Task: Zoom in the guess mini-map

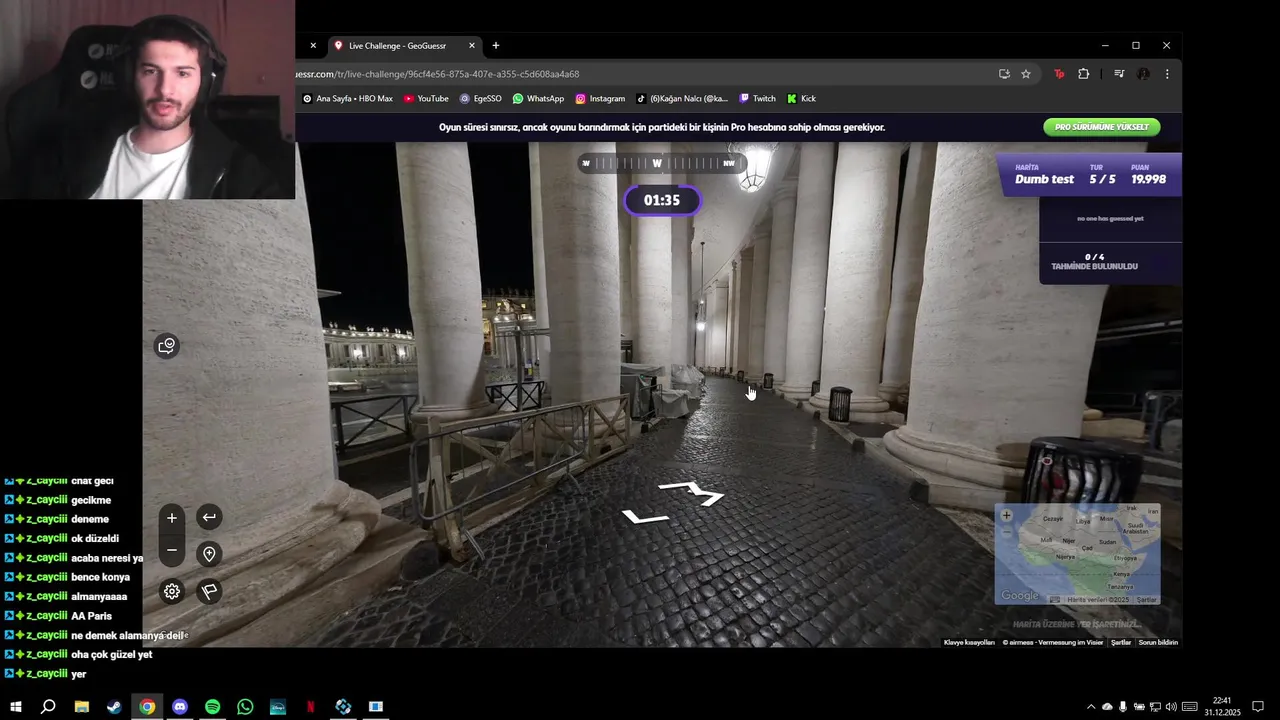Action: coord(1007,515)
